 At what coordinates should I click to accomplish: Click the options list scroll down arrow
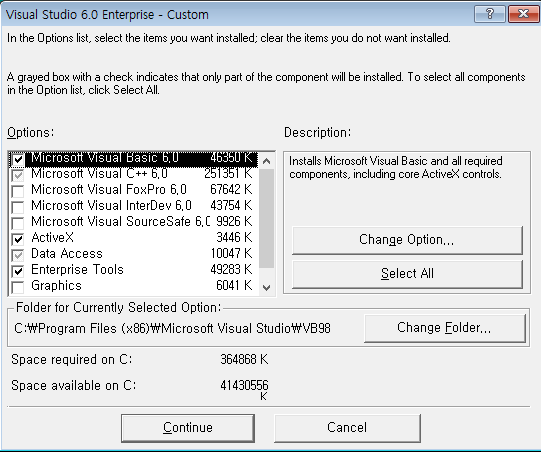(266, 287)
